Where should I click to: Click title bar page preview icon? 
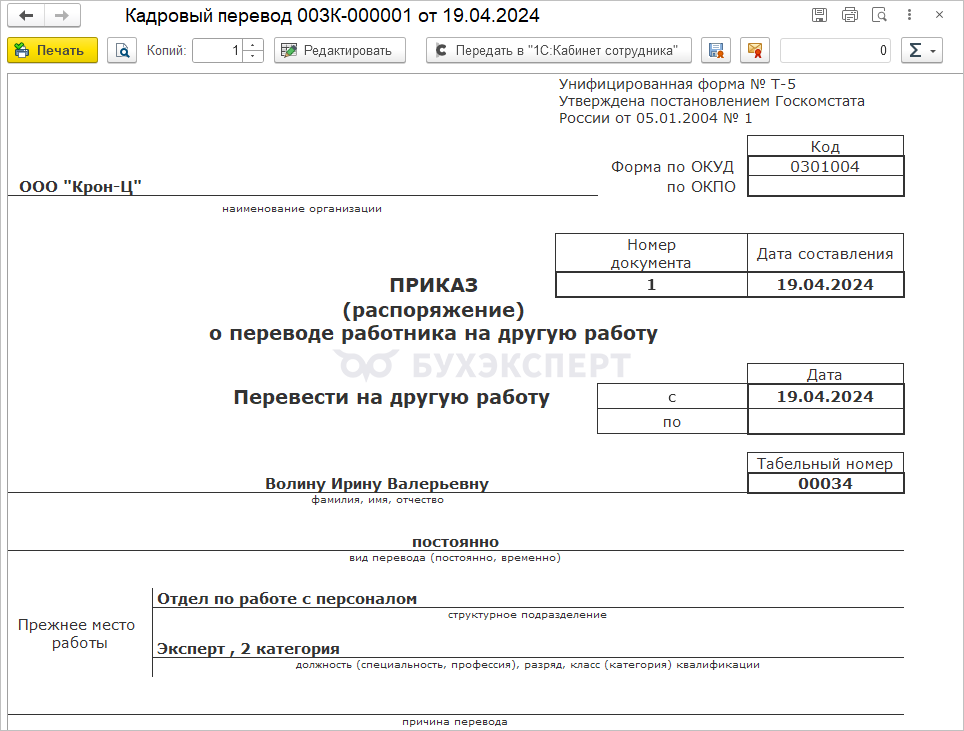[880, 15]
